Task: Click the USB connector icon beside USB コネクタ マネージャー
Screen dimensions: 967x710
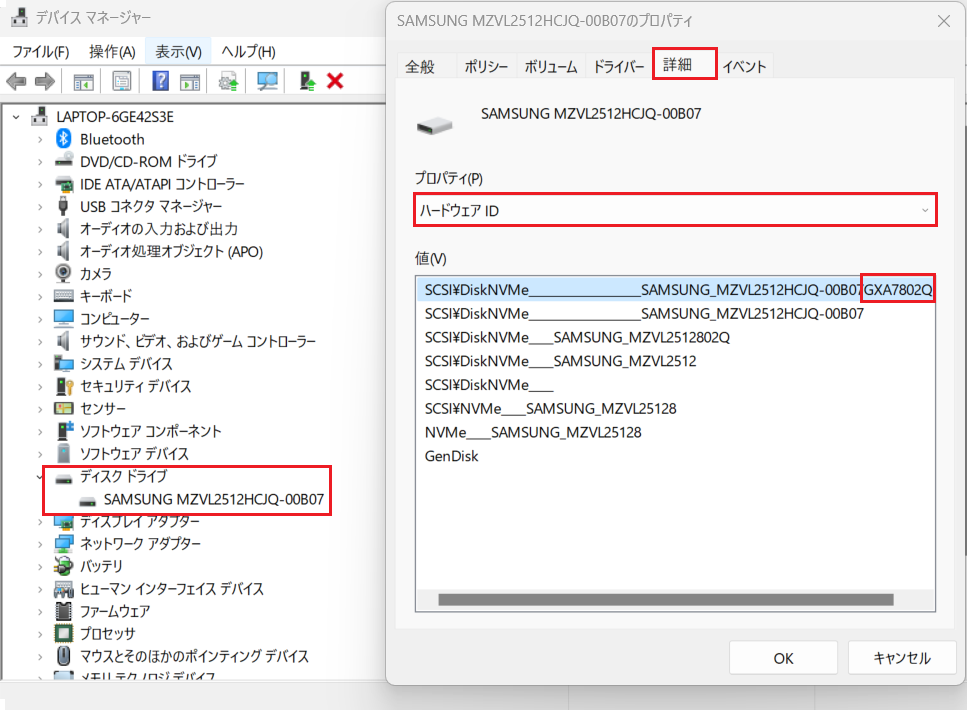Action: pyautogui.click(x=63, y=206)
